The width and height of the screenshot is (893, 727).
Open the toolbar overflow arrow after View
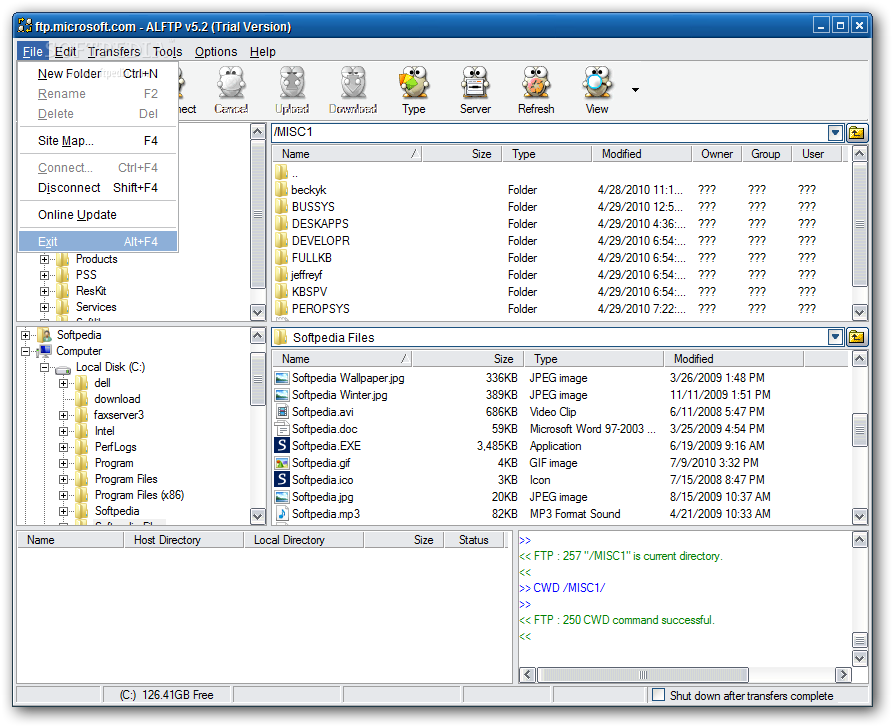(635, 89)
